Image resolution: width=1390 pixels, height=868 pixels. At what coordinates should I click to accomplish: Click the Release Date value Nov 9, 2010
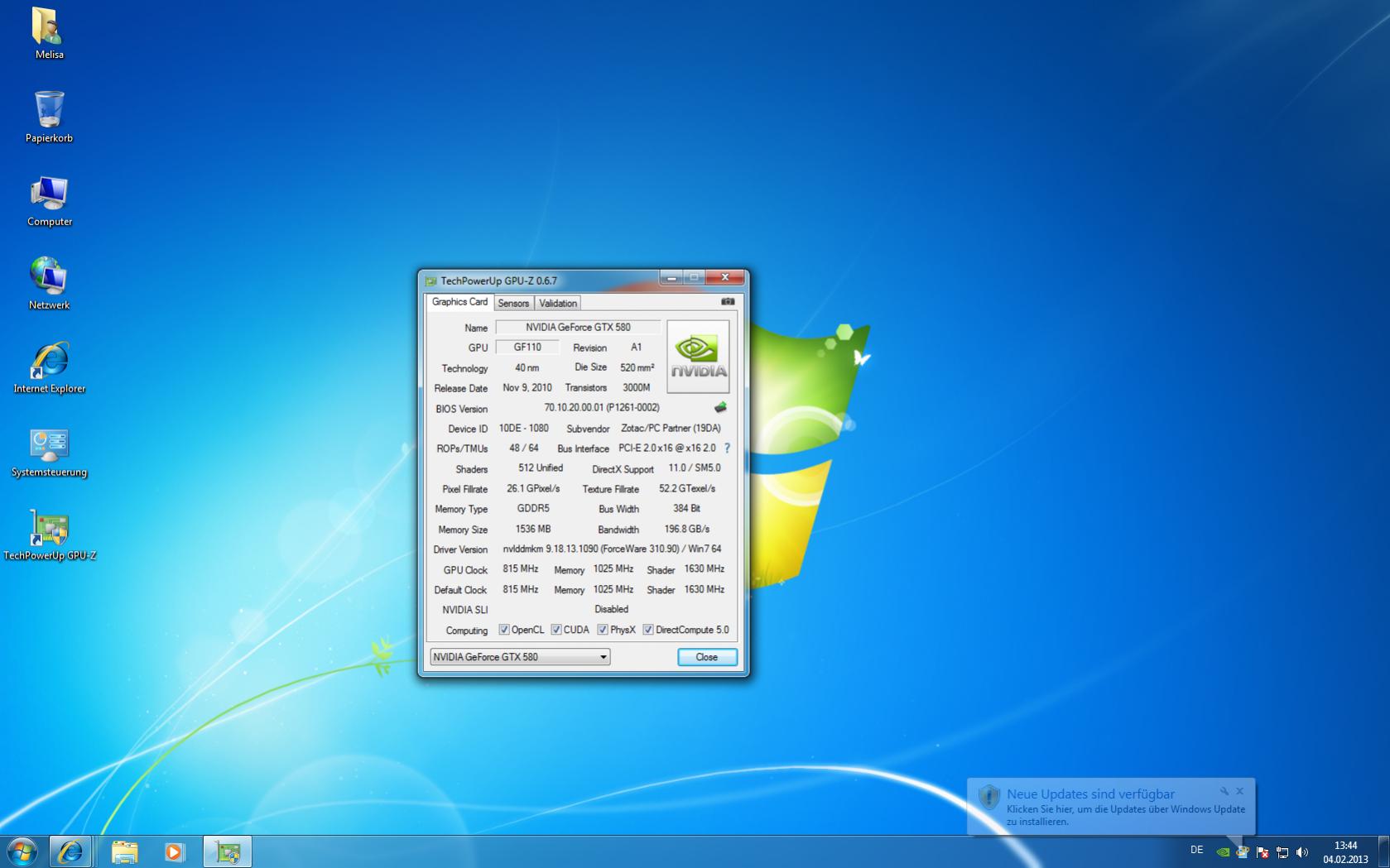[527, 388]
